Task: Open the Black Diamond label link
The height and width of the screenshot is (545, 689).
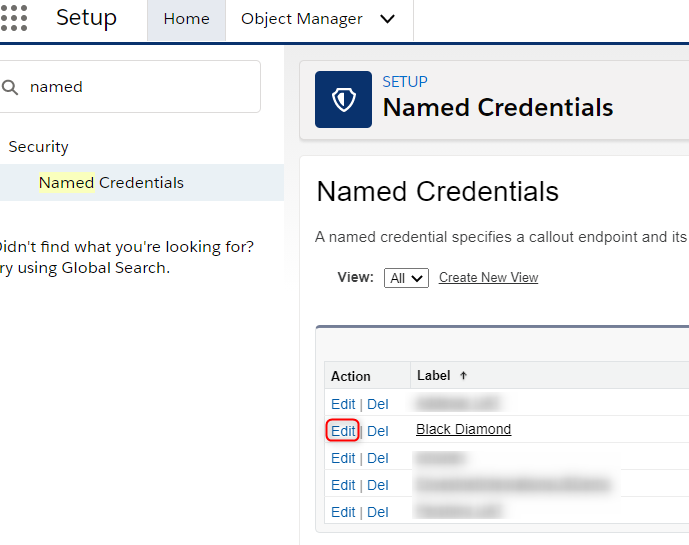Action: tap(463, 429)
